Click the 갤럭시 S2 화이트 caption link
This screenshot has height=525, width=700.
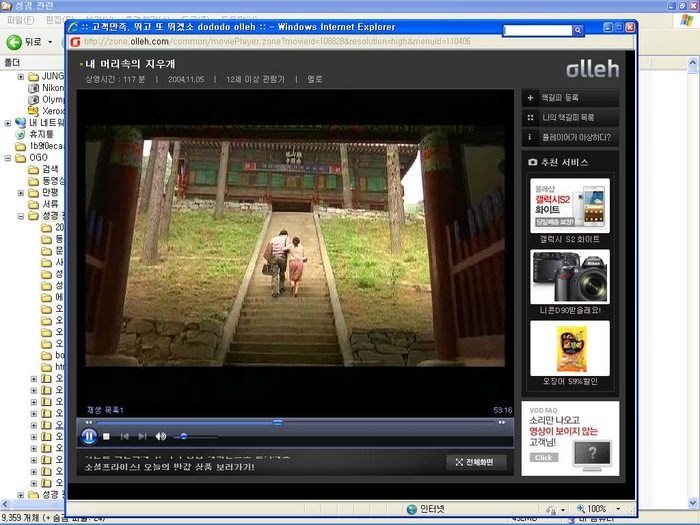570,239
